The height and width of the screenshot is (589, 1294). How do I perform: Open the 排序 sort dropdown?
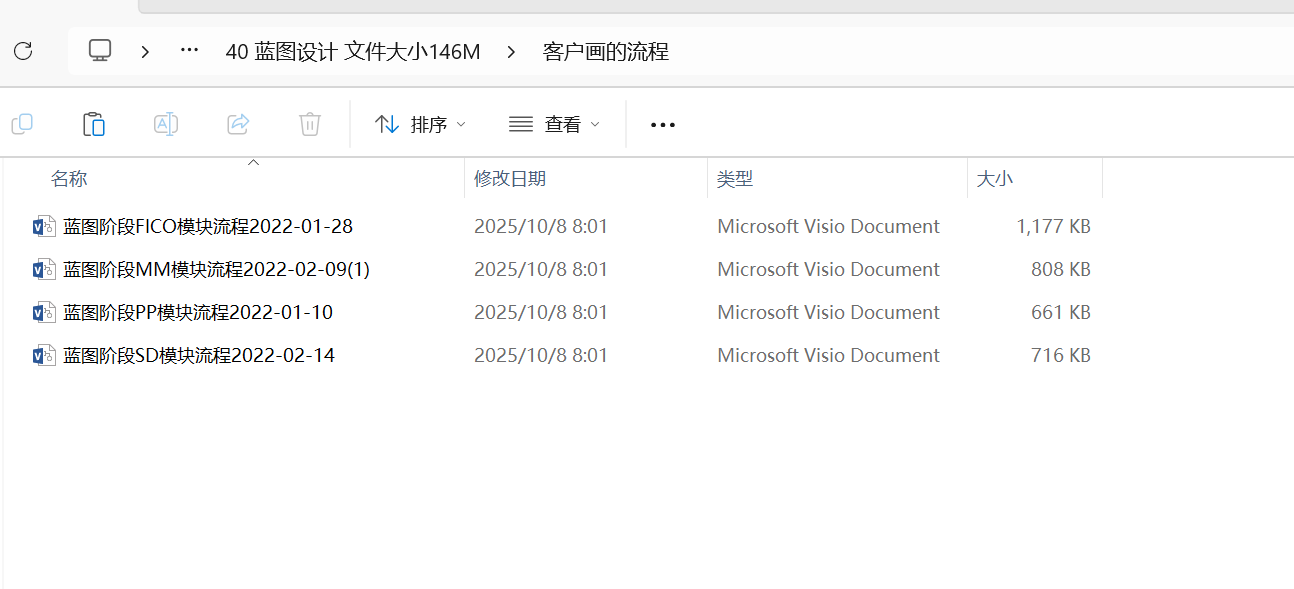point(420,125)
